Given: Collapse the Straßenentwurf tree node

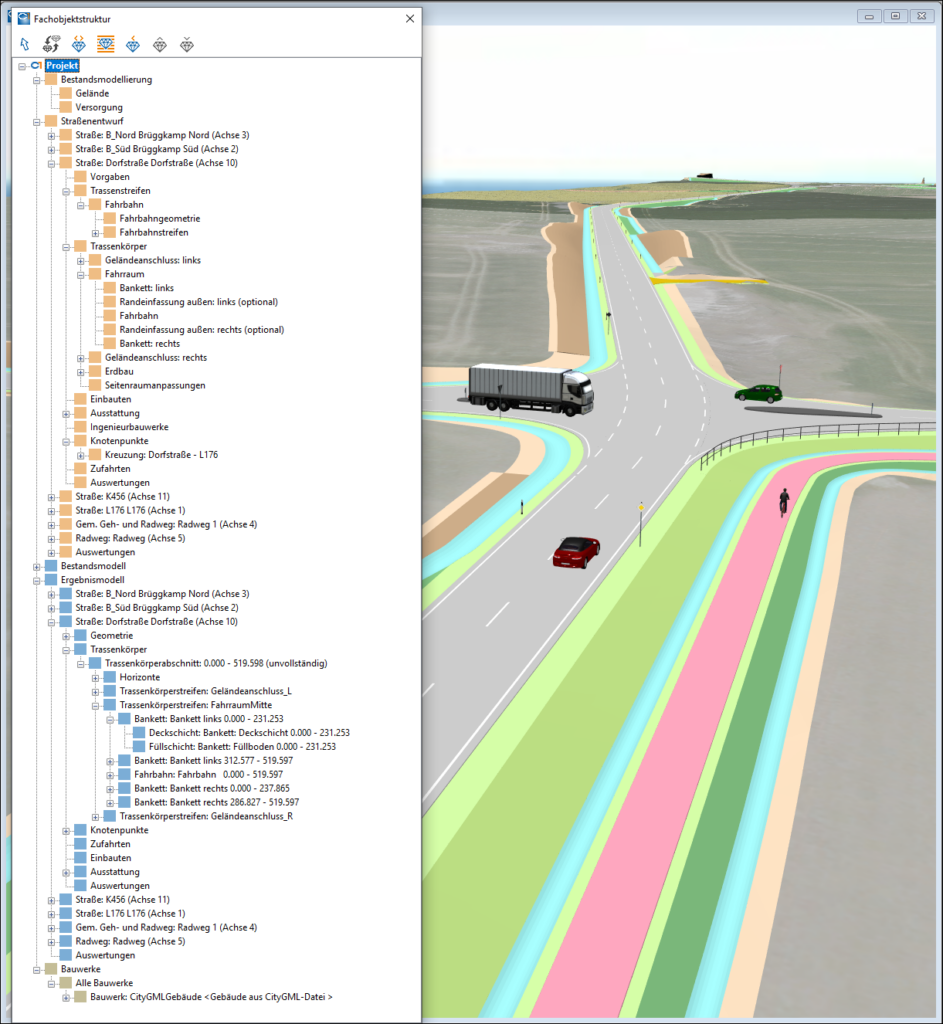Looking at the screenshot, I should click(x=37, y=121).
